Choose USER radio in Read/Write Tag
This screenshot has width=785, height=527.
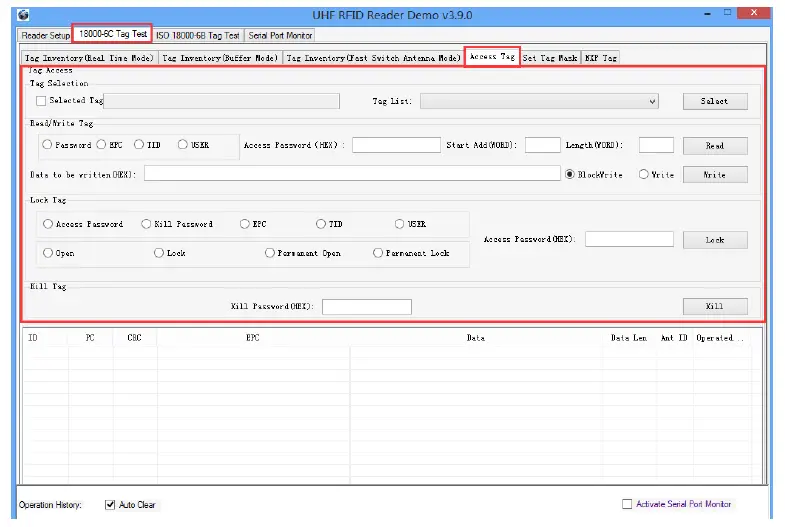click(183, 145)
